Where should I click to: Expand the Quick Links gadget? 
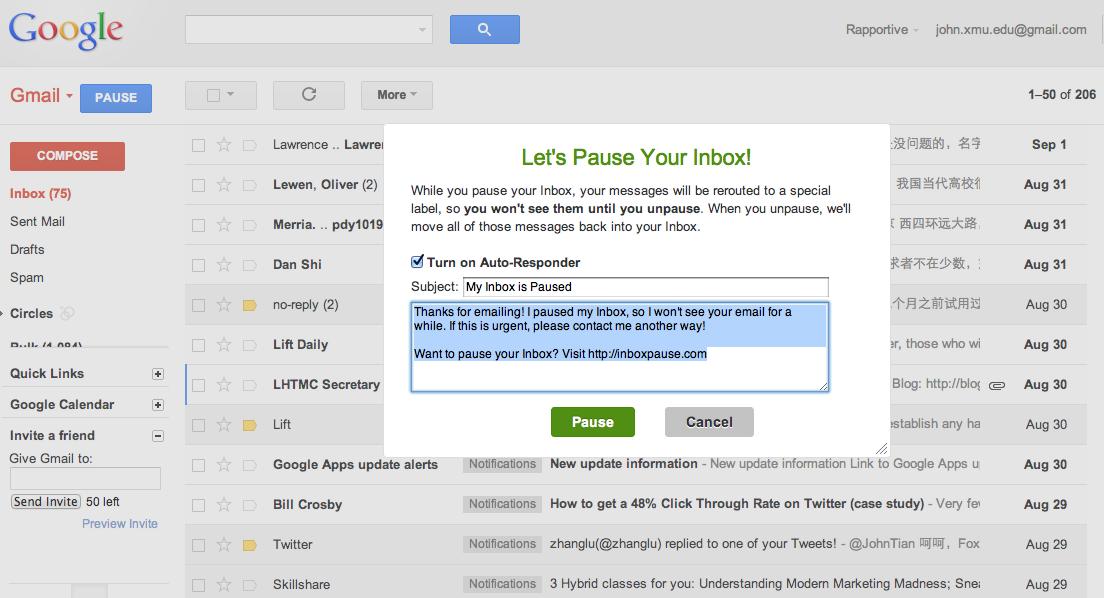[158, 374]
